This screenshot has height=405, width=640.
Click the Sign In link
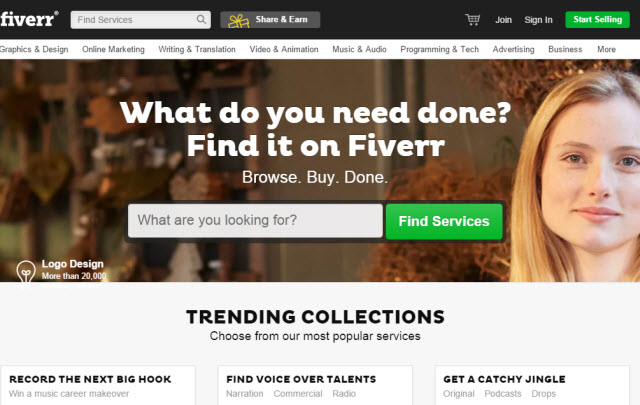tap(538, 20)
